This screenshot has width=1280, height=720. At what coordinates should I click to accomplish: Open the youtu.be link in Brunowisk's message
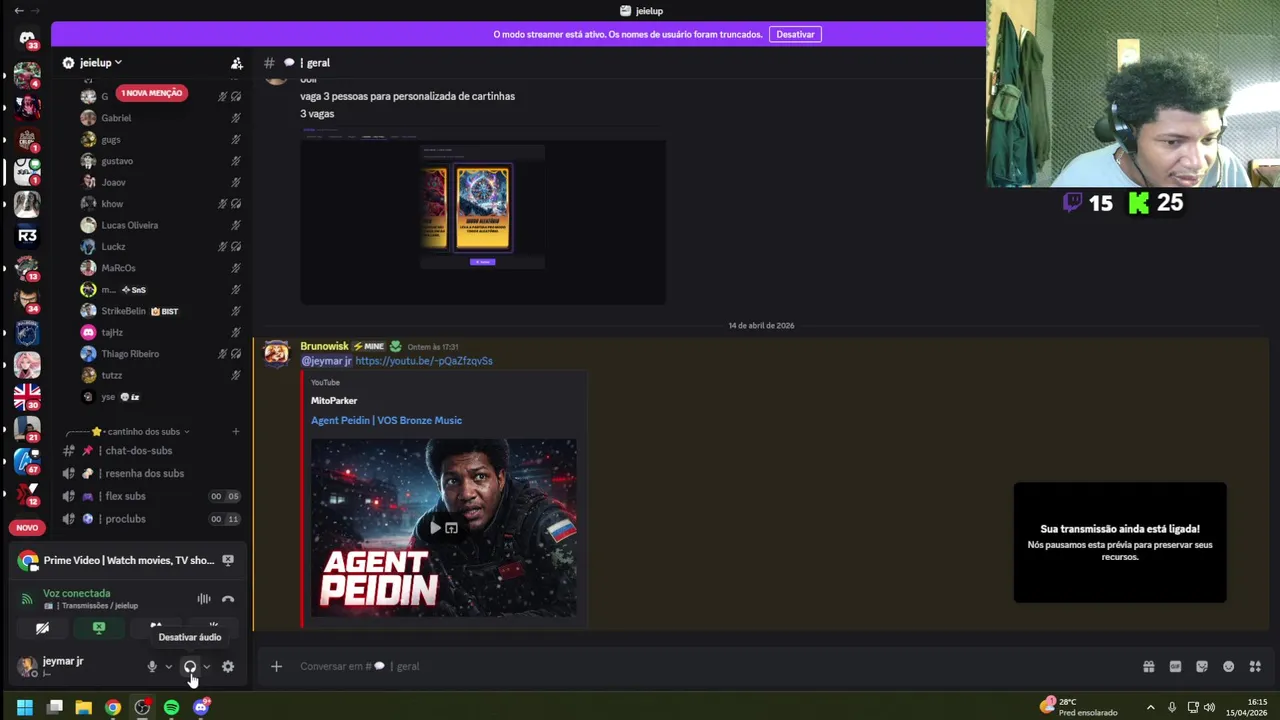tap(424, 361)
